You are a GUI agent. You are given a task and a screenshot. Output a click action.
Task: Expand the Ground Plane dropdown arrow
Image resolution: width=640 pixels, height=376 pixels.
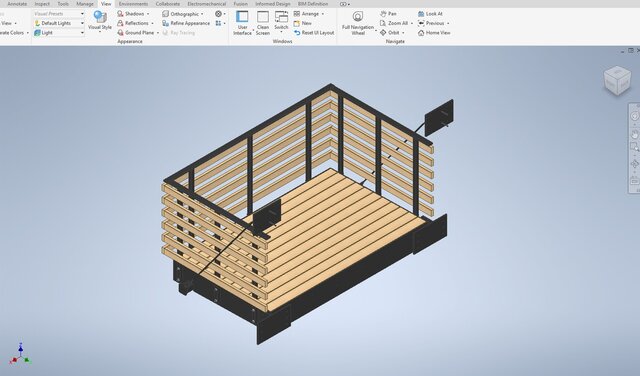(158, 33)
